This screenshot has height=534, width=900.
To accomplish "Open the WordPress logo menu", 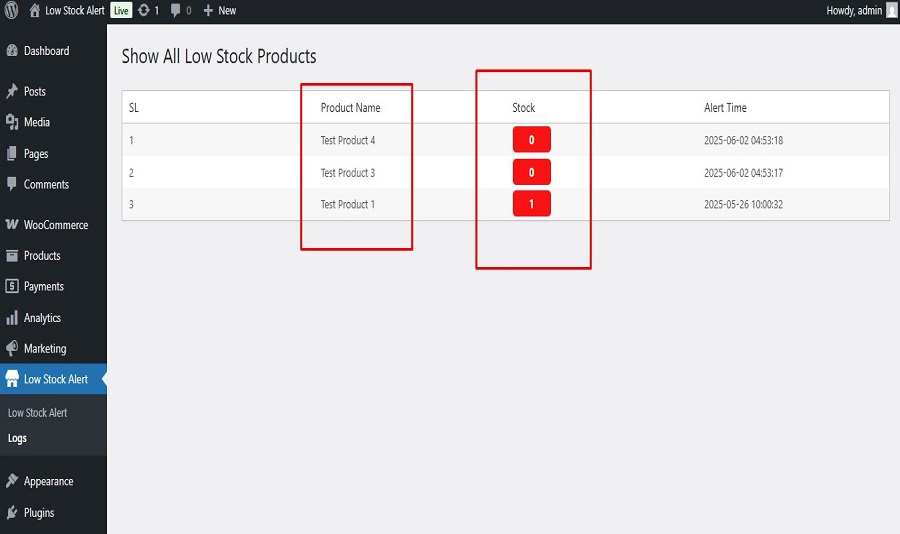I will (x=11, y=10).
